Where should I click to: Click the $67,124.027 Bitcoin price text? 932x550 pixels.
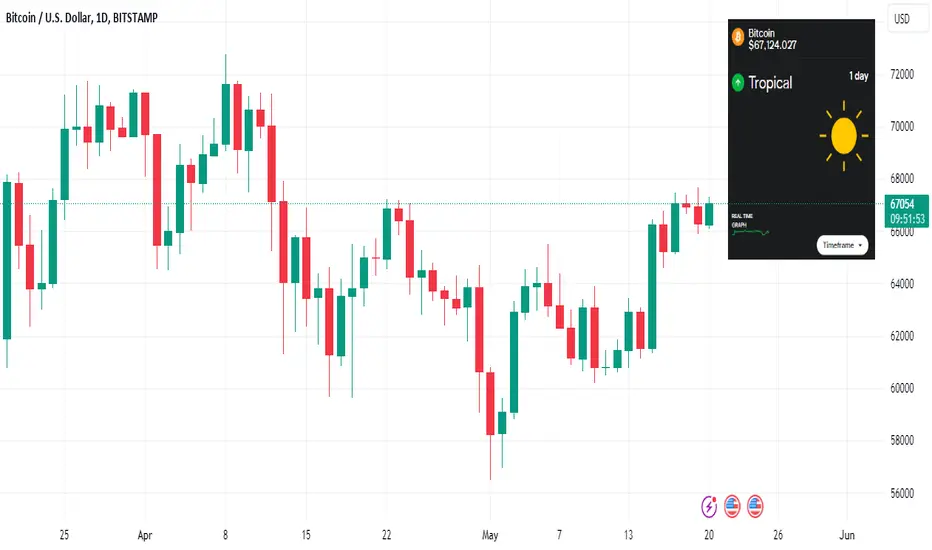pos(772,45)
